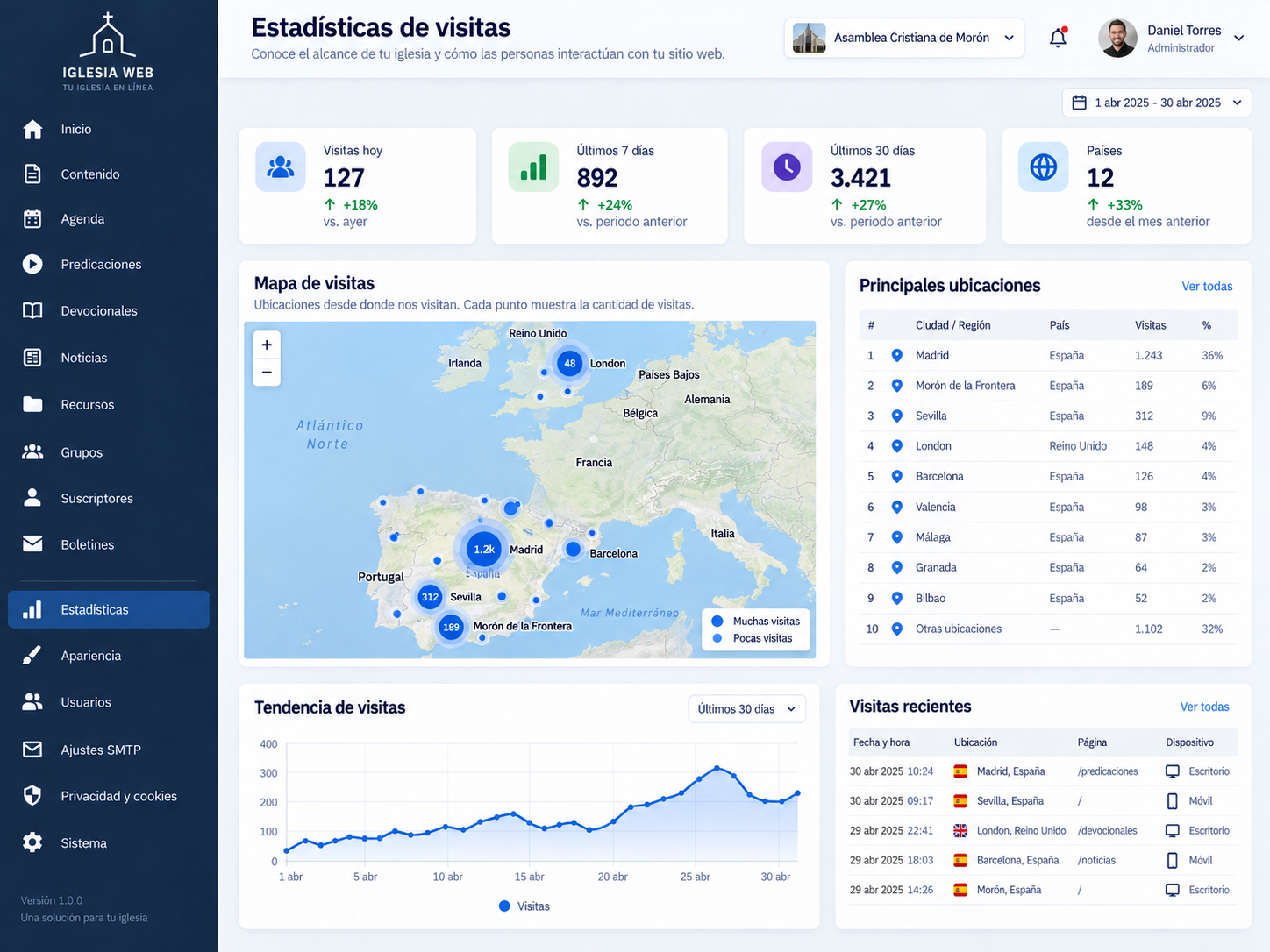This screenshot has height=952, width=1270.
Task: Click the 30 abr 2025 10:24 visit entry
Action: tap(1043, 771)
